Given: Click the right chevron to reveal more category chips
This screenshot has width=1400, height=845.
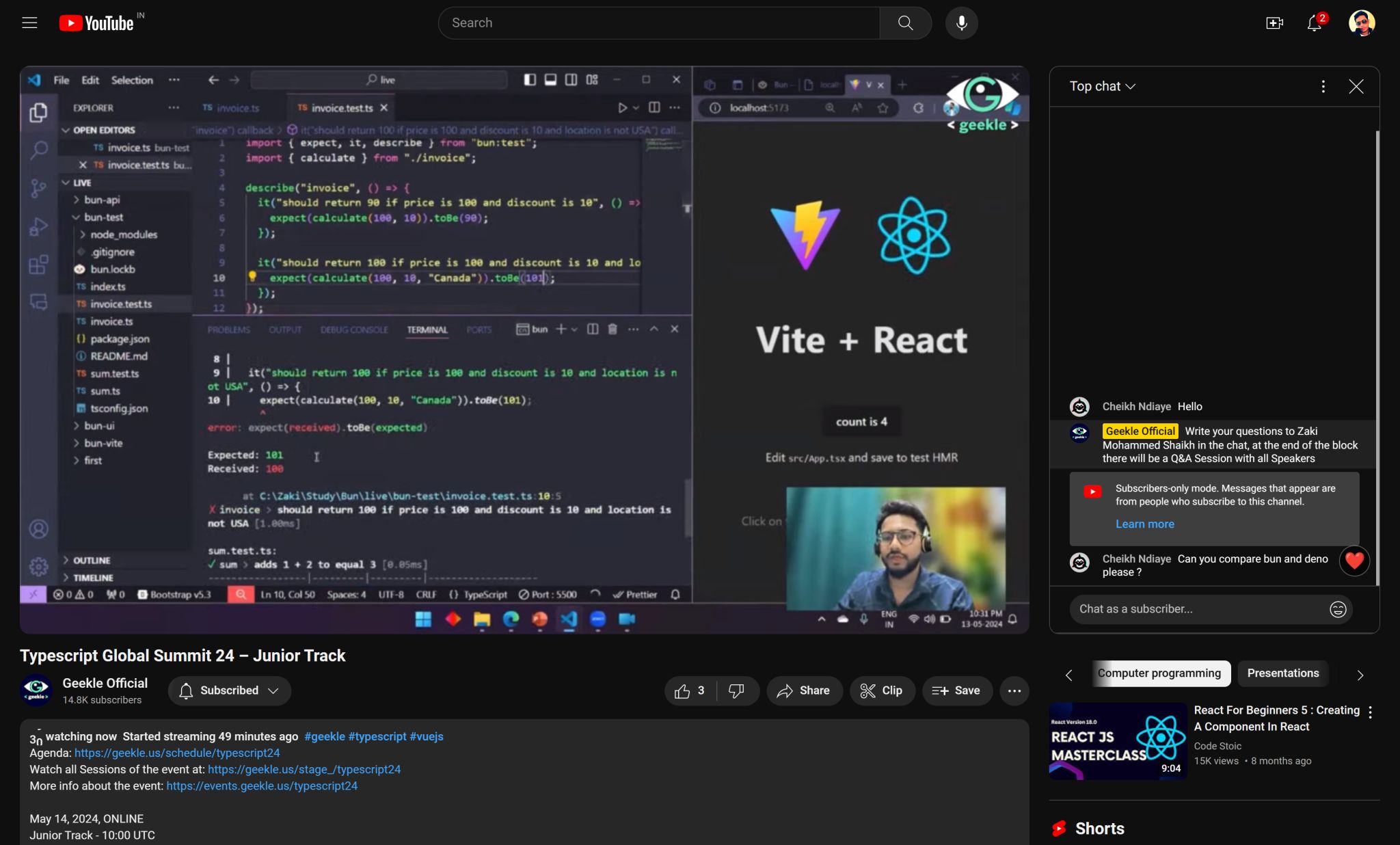Looking at the screenshot, I should (x=1359, y=674).
